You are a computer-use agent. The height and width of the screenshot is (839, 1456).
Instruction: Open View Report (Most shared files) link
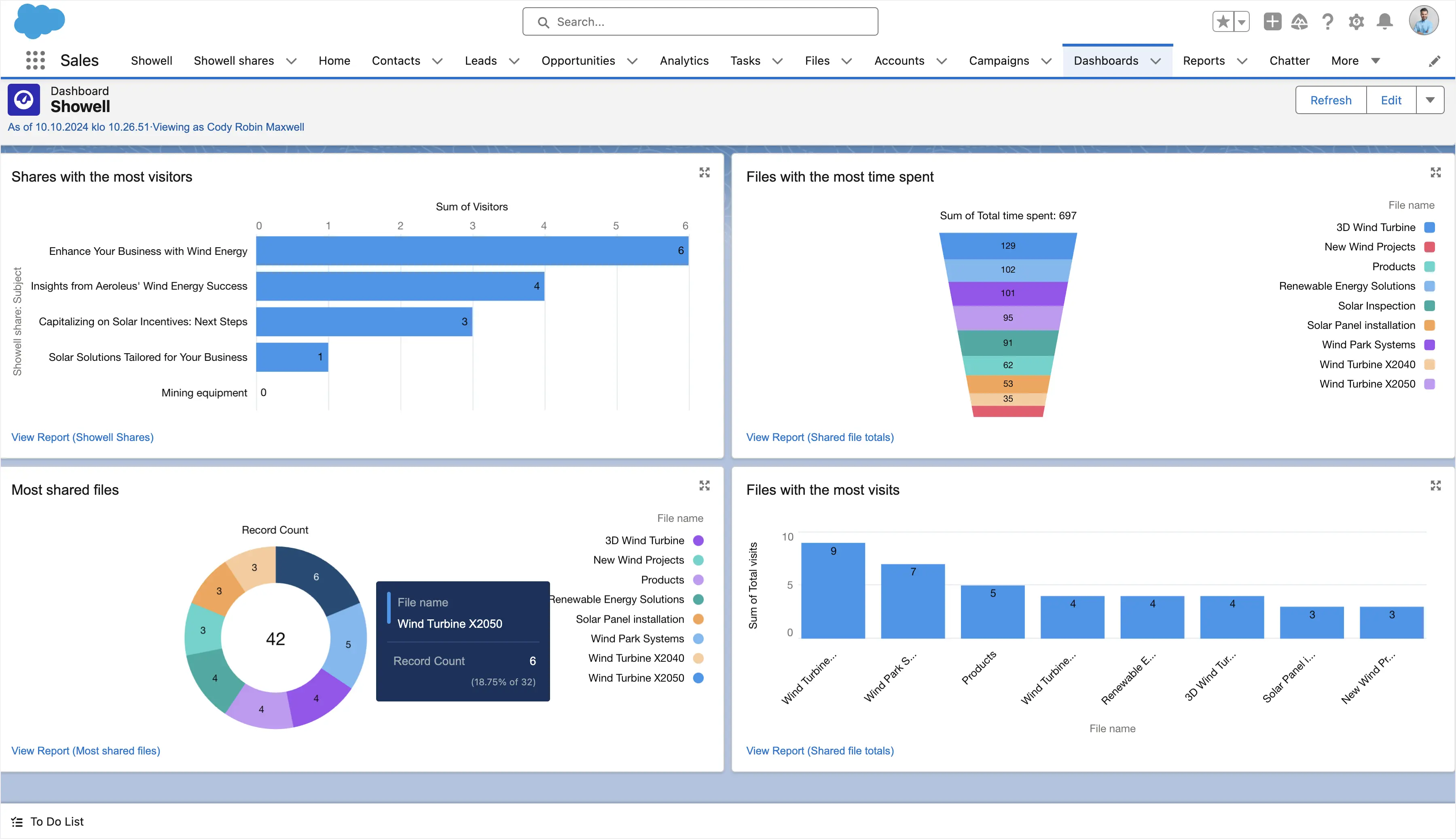click(x=86, y=751)
